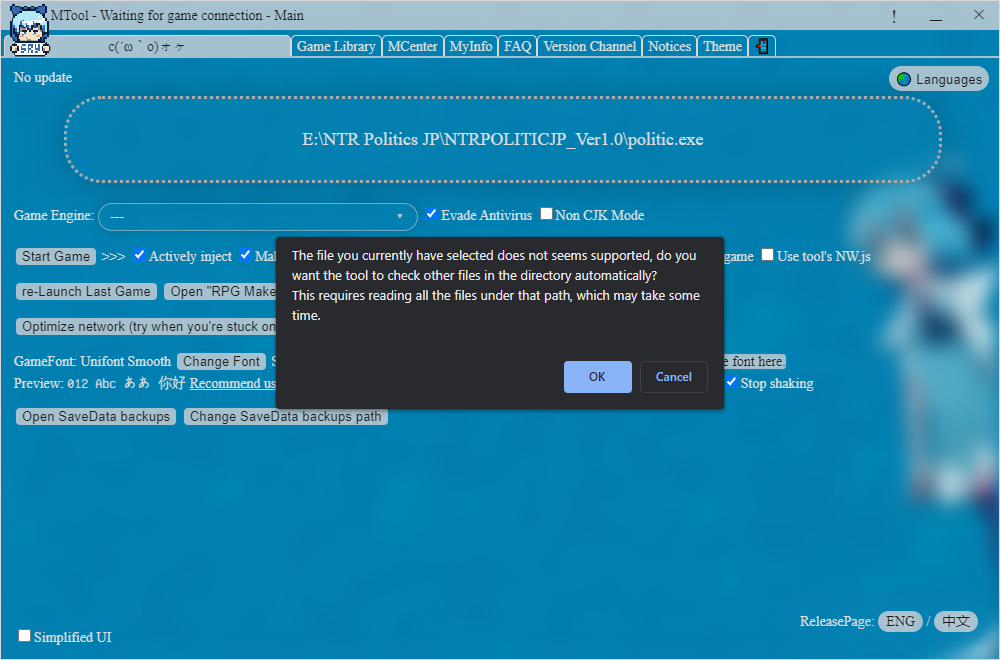Close the MTool window

[978, 15]
